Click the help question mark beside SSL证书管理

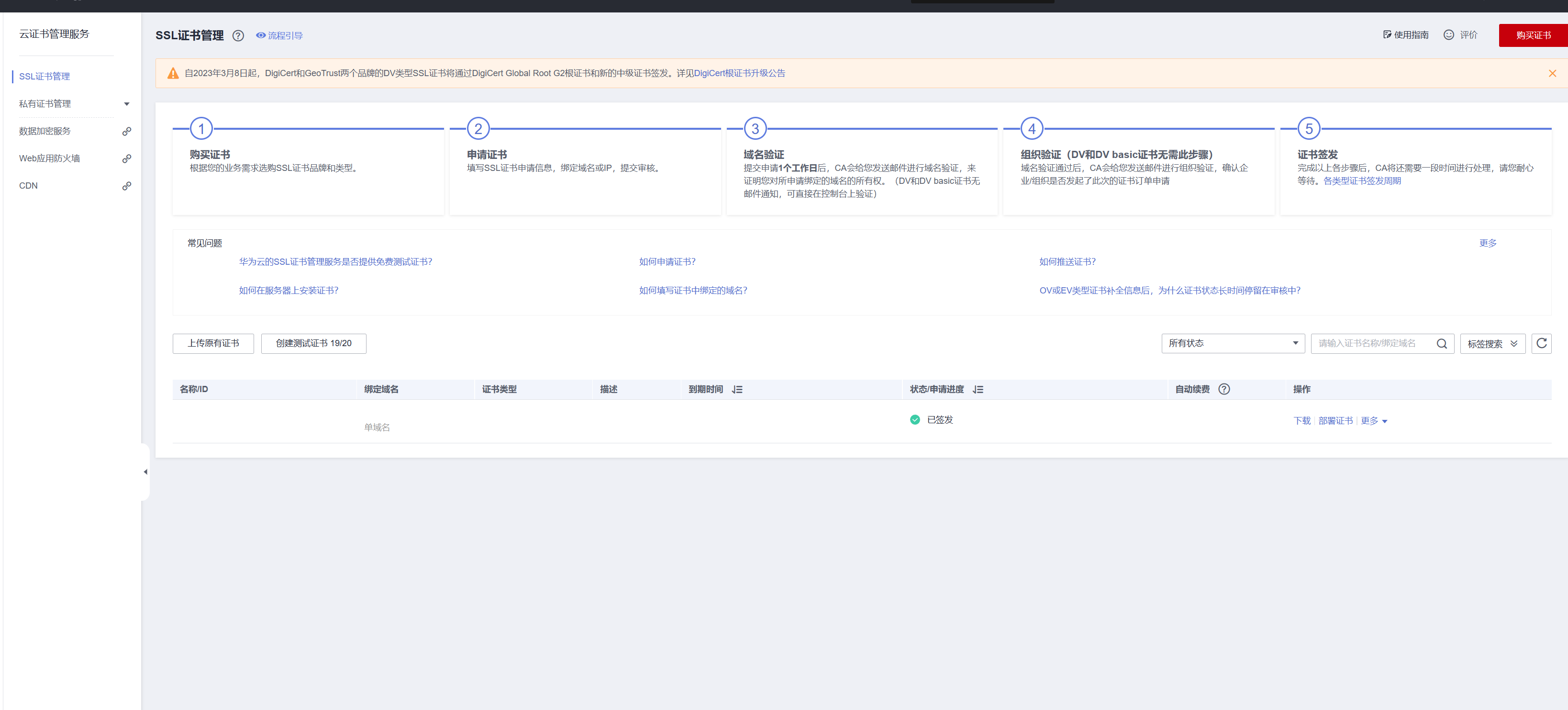pyautogui.click(x=238, y=36)
